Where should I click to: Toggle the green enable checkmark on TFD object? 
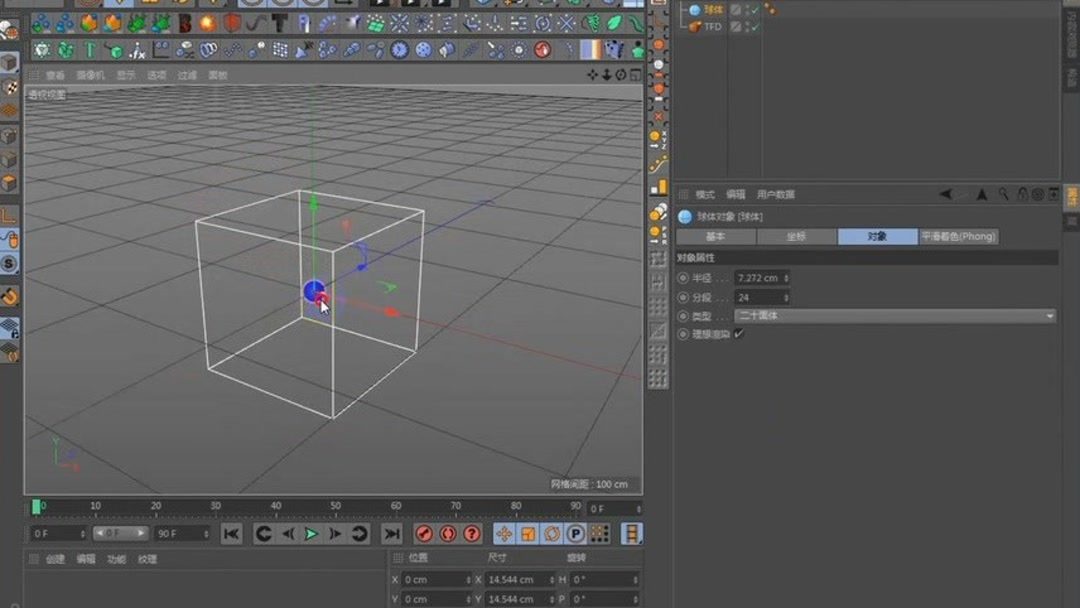pos(756,27)
